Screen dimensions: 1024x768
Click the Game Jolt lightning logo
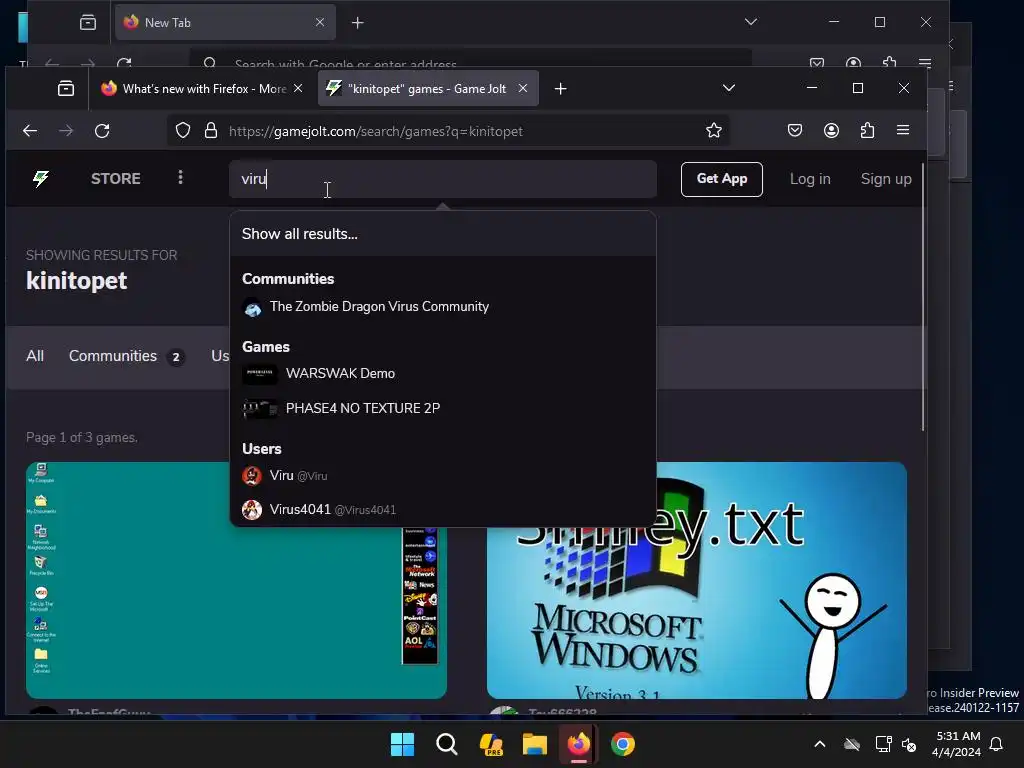tap(40, 178)
